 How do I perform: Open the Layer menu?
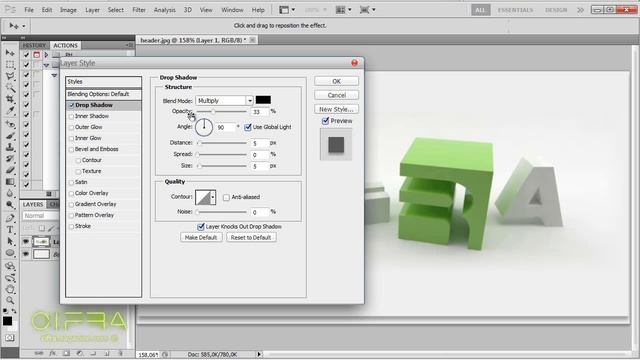click(x=92, y=10)
